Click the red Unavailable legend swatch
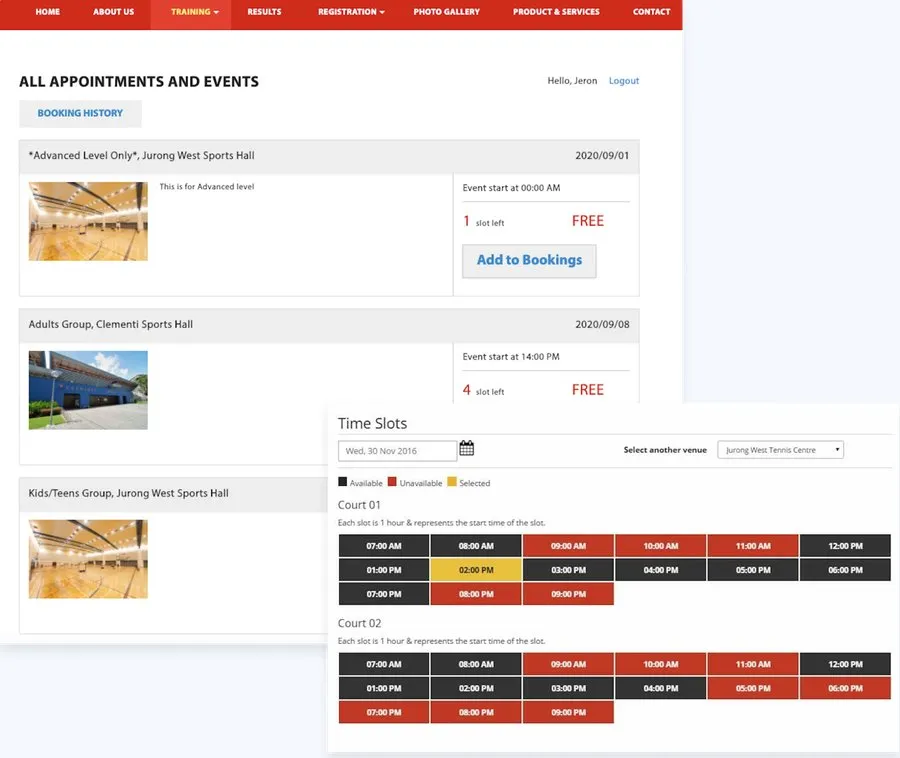 pos(392,482)
